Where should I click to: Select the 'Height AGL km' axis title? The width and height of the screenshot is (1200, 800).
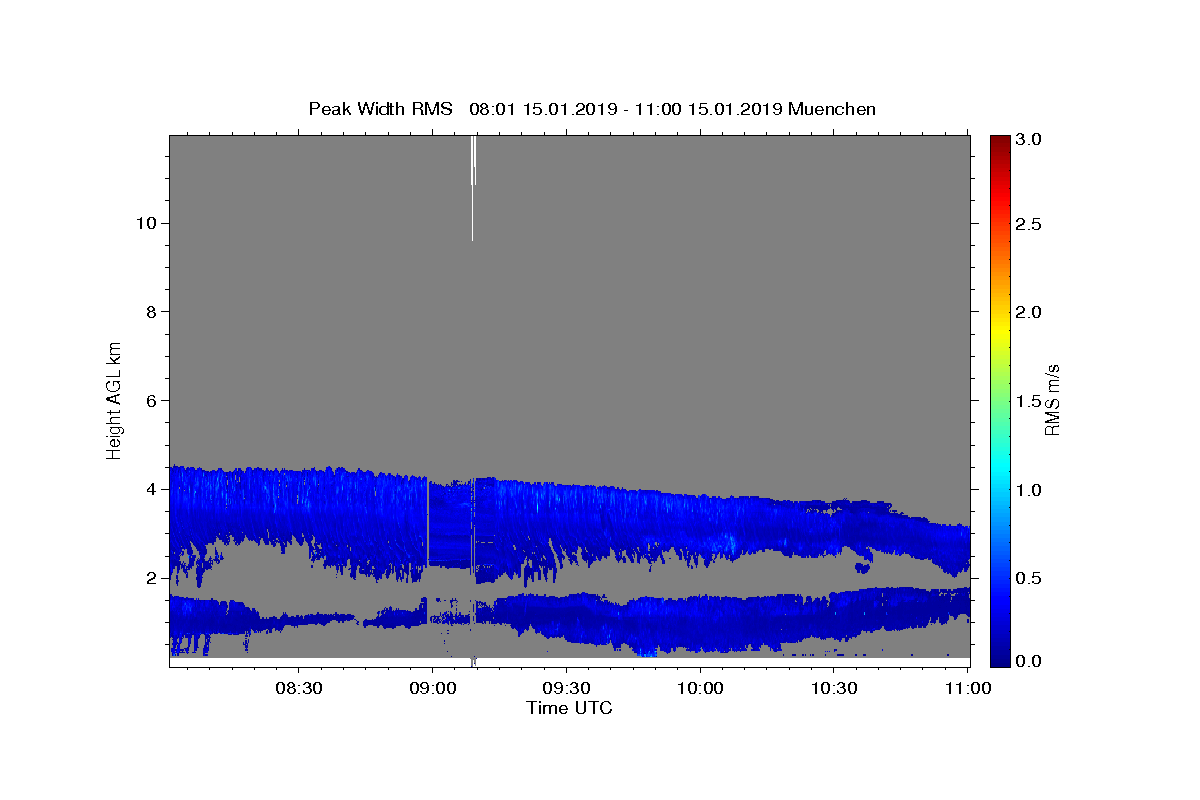click(x=114, y=400)
